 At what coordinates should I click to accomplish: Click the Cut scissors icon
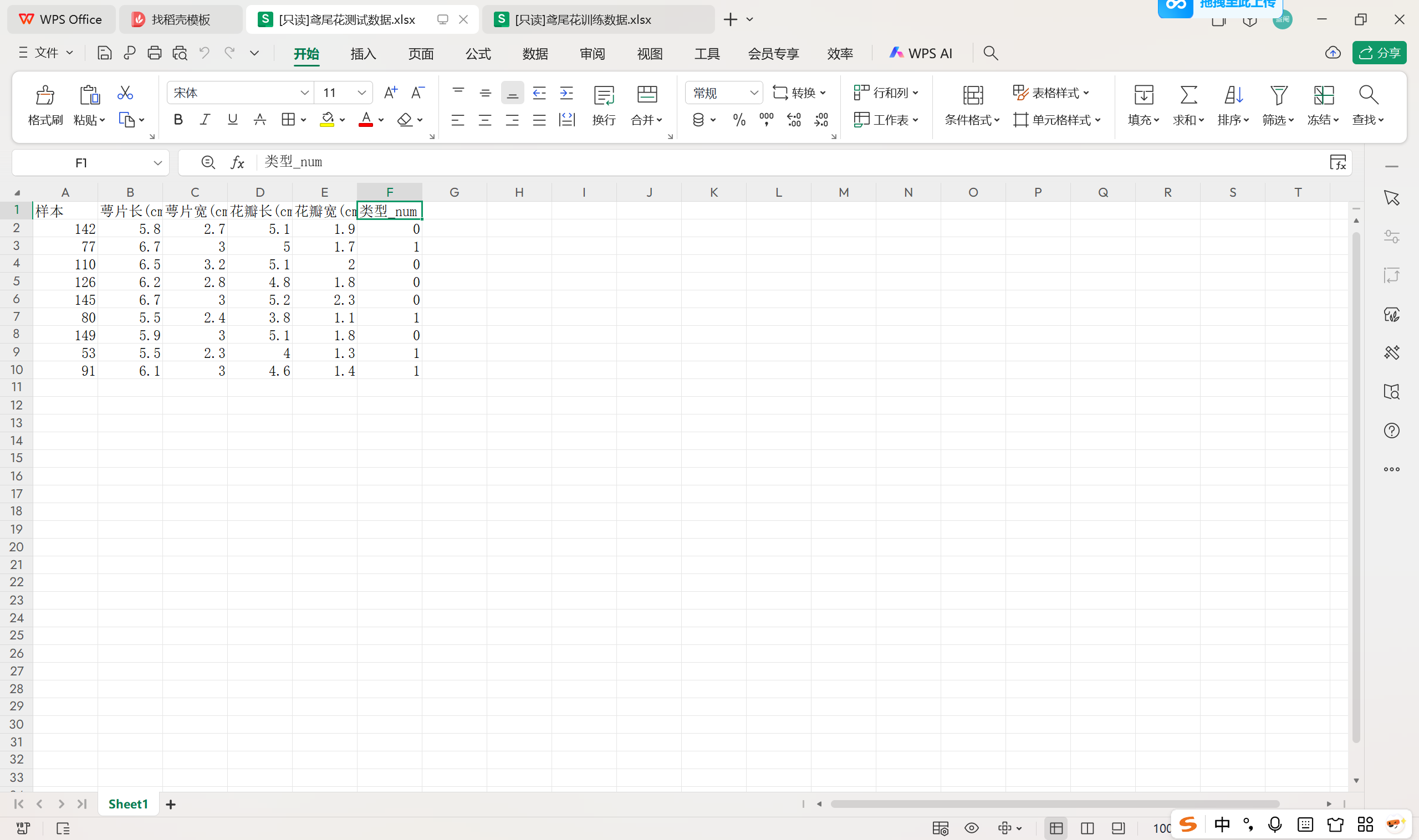point(125,93)
